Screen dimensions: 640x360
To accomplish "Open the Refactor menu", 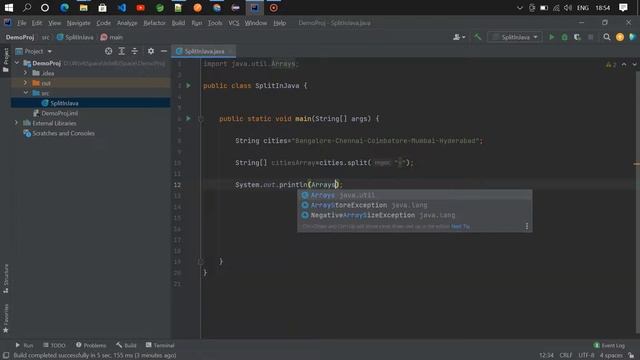I will [x=154, y=23].
